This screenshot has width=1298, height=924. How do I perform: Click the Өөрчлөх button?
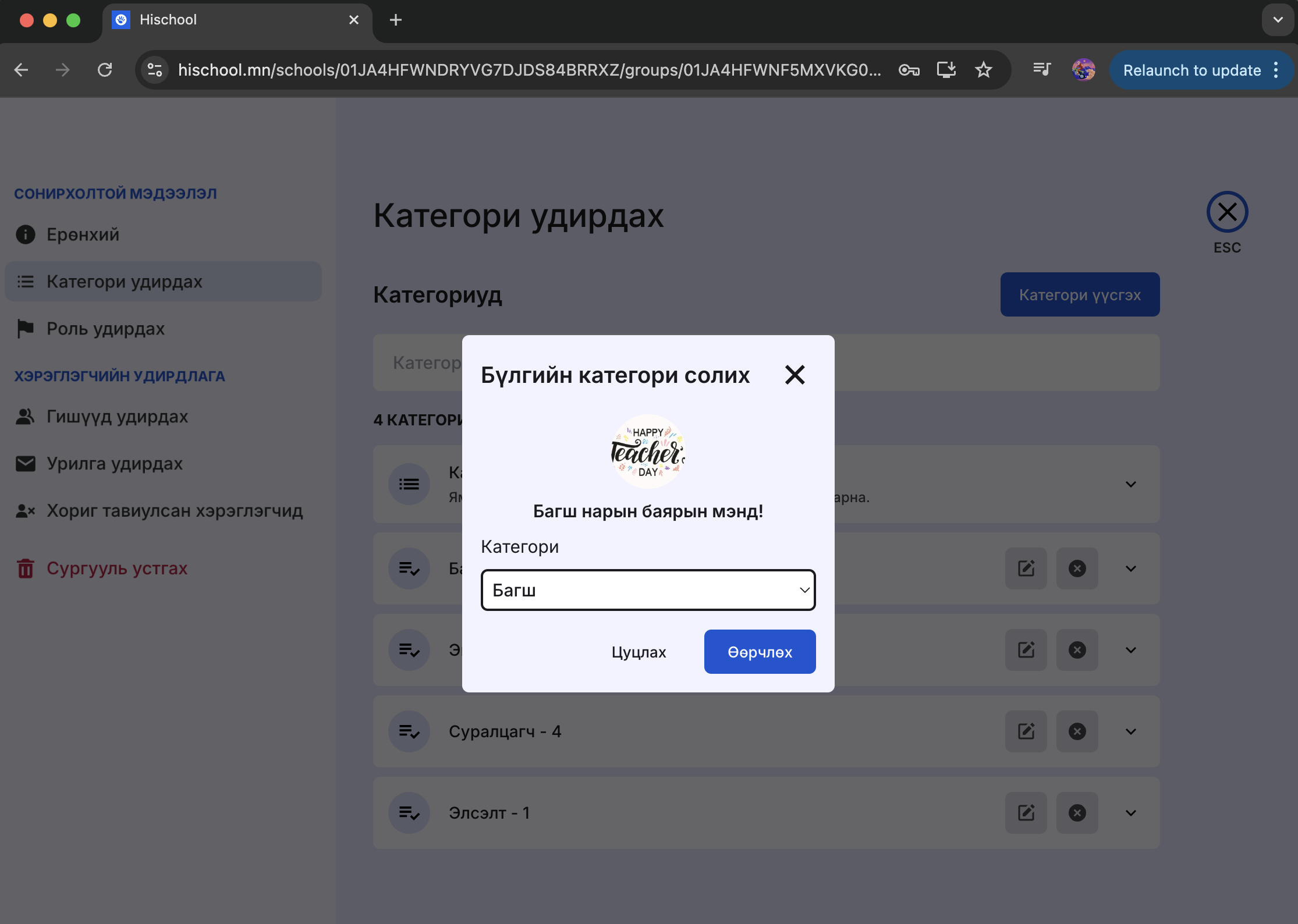coord(760,652)
